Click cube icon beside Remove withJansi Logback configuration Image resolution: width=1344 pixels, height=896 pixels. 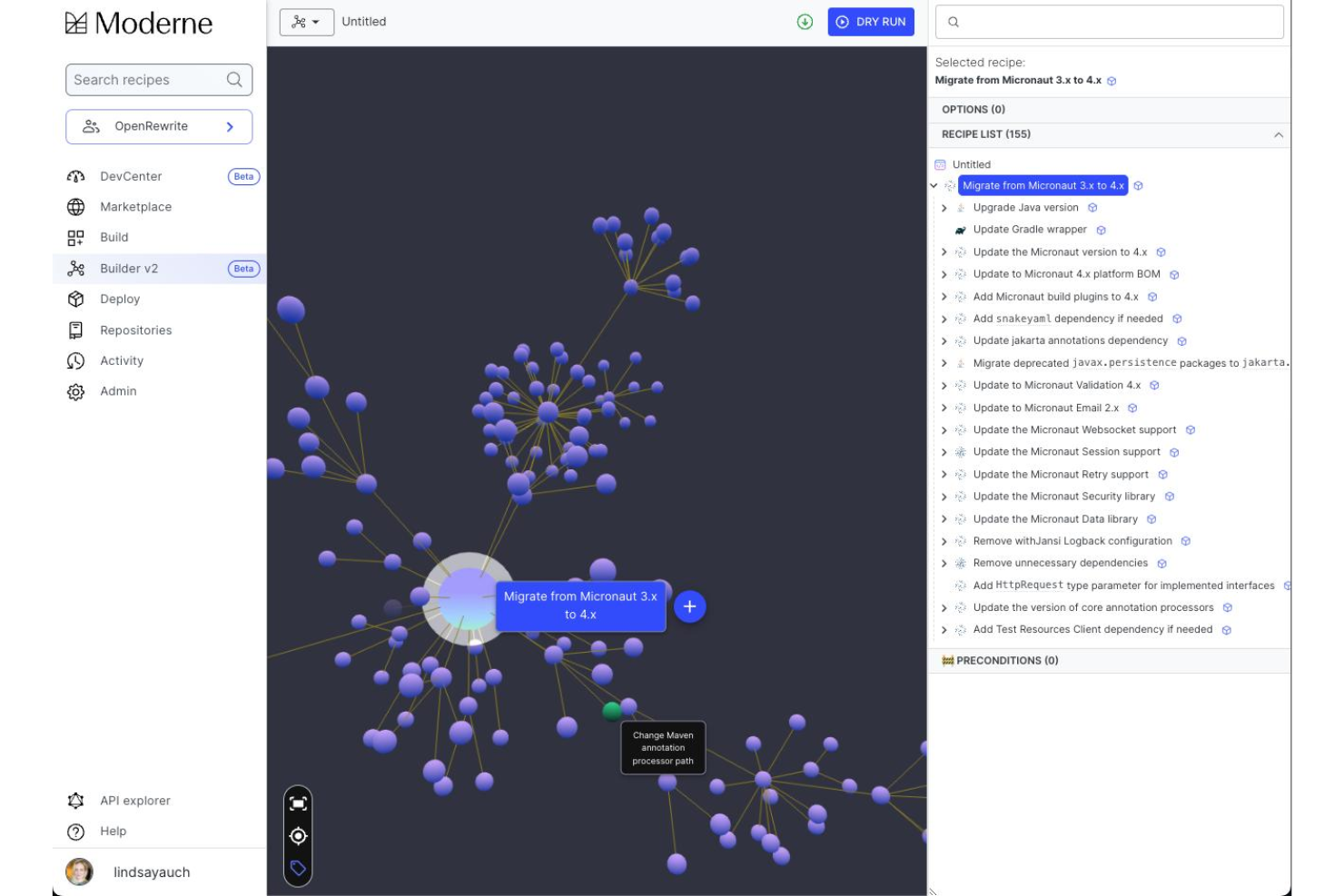[x=1185, y=541]
